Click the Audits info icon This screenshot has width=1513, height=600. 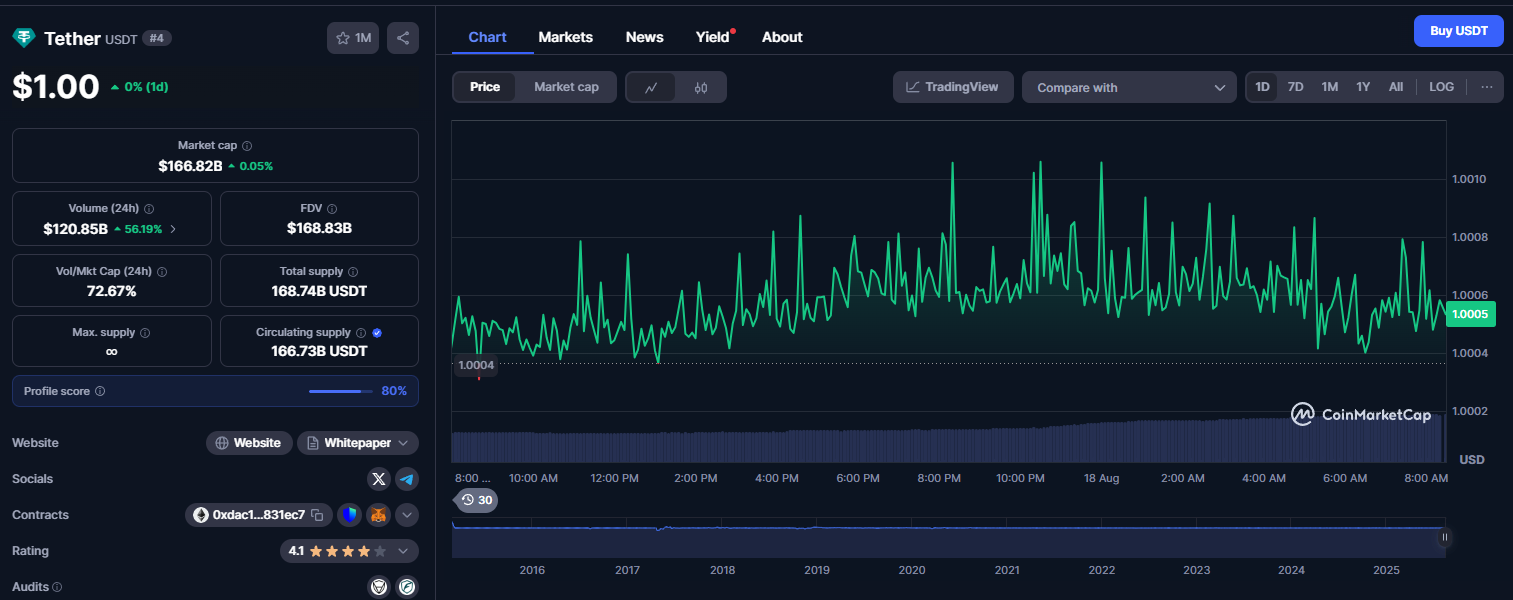point(57,588)
